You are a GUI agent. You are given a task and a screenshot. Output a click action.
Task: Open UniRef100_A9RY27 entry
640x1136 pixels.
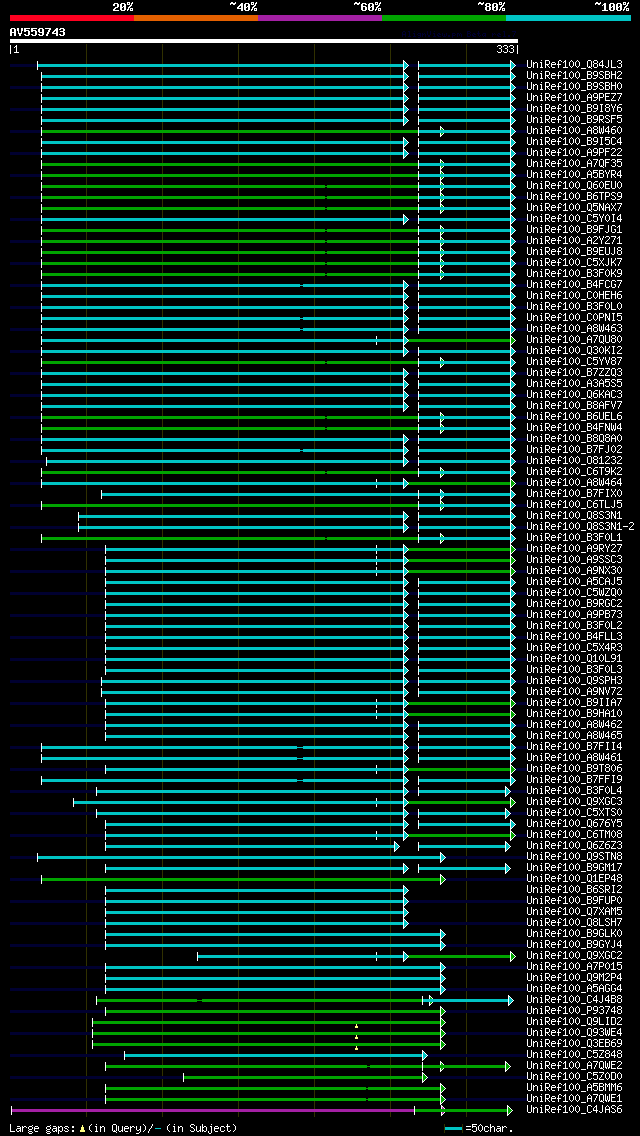(574, 548)
